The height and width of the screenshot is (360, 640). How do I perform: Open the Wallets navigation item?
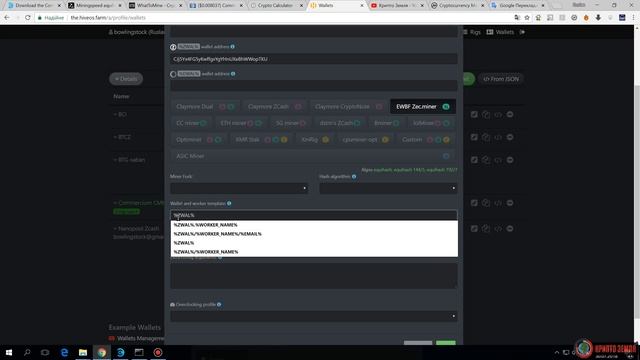pos(500,32)
